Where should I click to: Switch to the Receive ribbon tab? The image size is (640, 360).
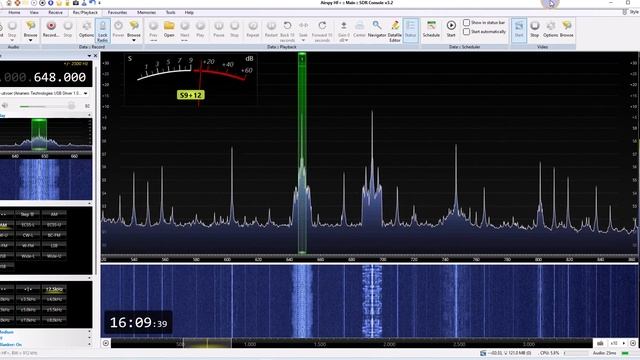[56, 13]
